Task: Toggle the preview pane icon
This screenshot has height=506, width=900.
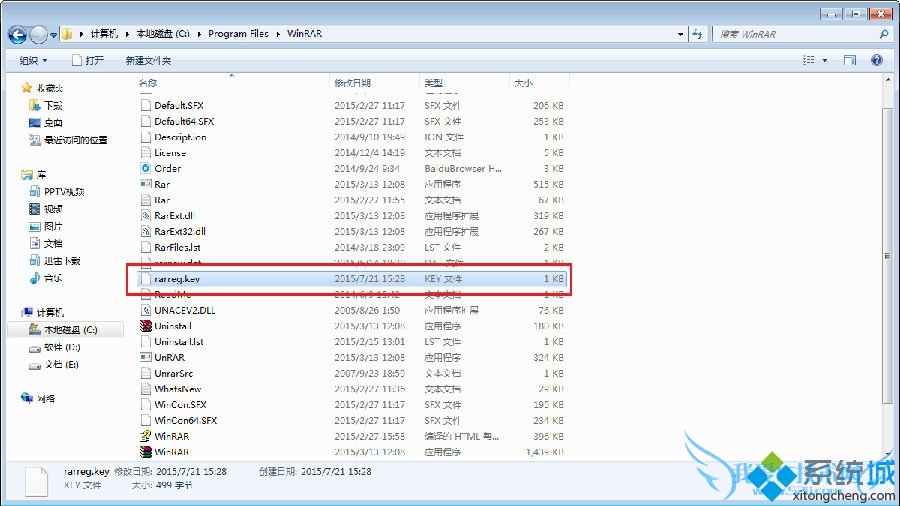Action: tap(850, 60)
